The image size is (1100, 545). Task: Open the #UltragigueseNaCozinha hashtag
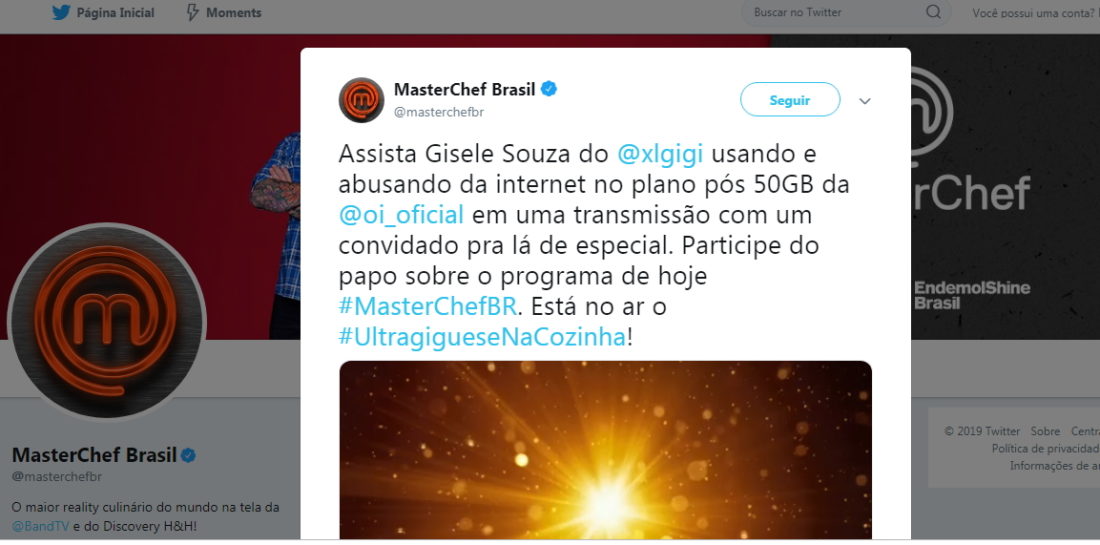[483, 337]
